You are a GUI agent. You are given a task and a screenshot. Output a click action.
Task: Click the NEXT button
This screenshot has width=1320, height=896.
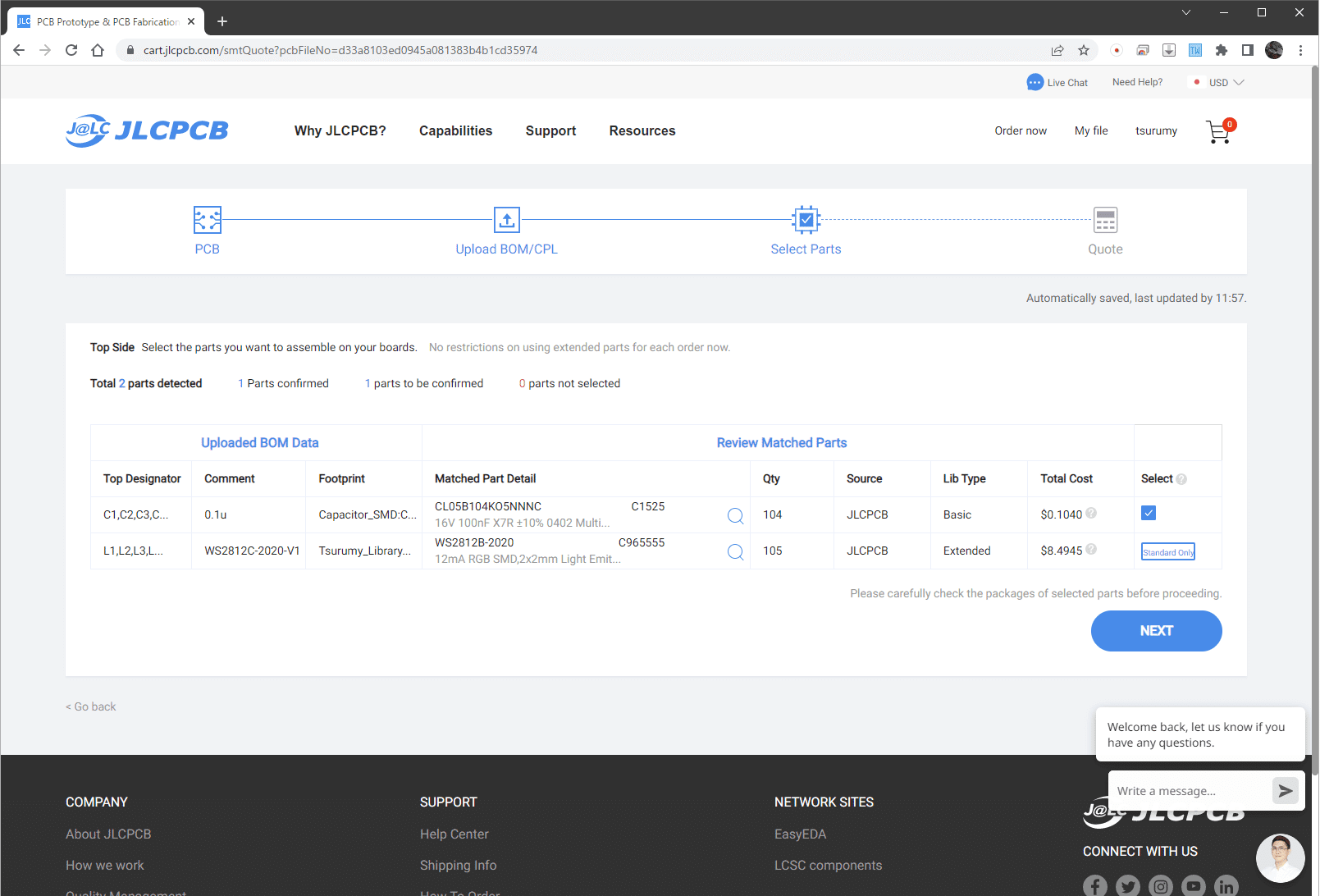click(x=1156, y=630)
